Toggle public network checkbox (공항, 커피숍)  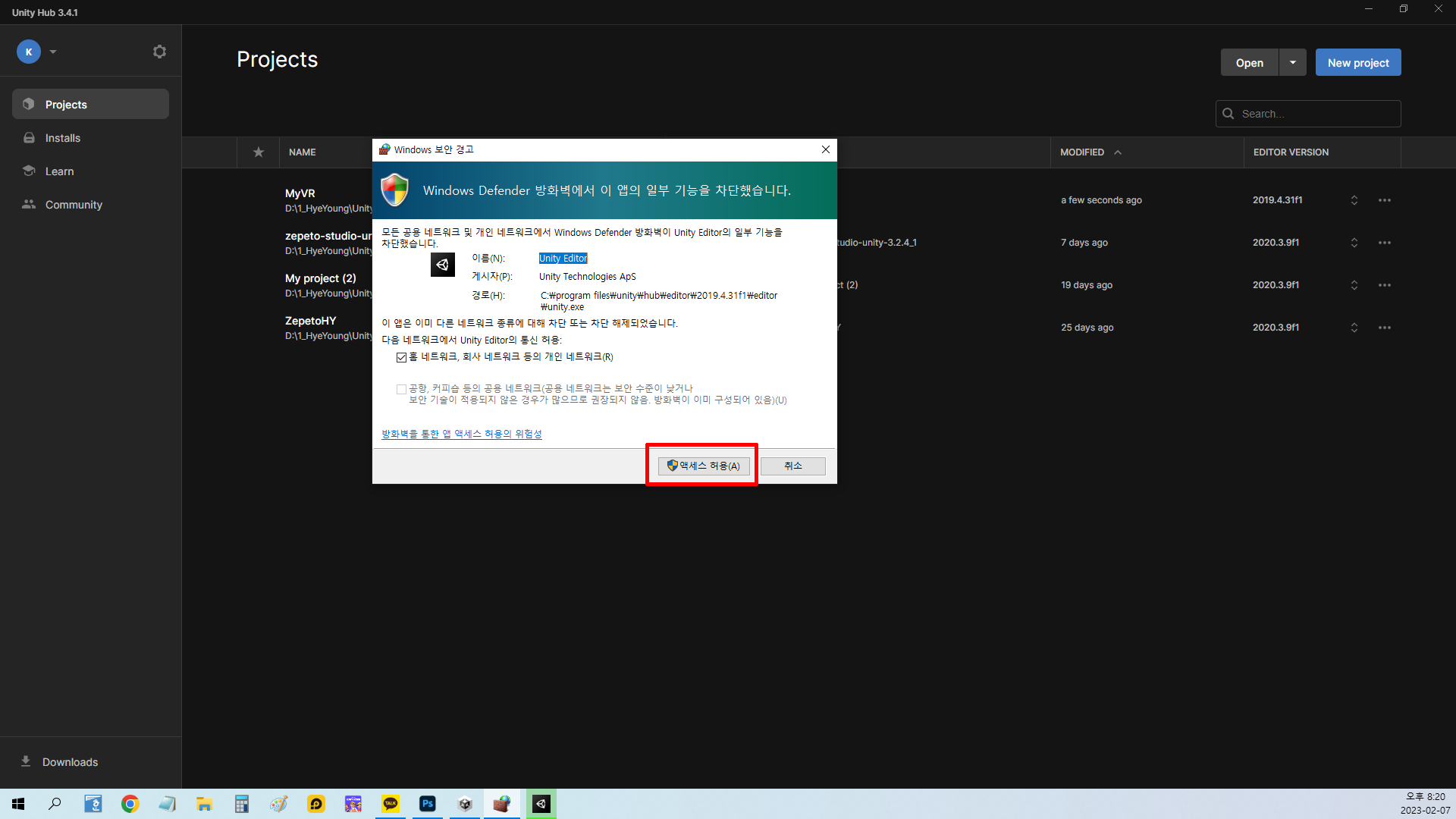pos(401,389)
